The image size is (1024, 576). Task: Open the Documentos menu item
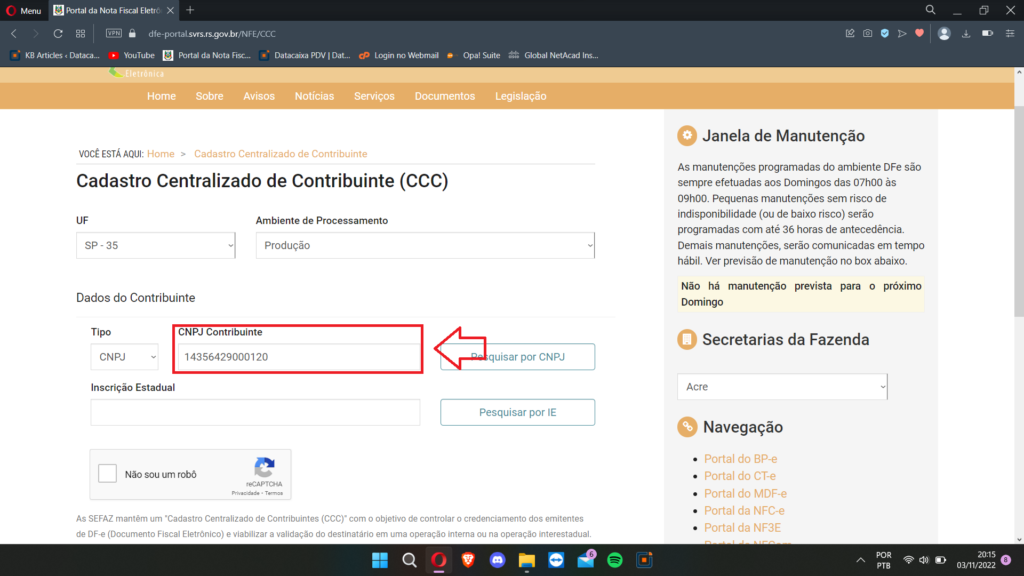pos(445,96)
